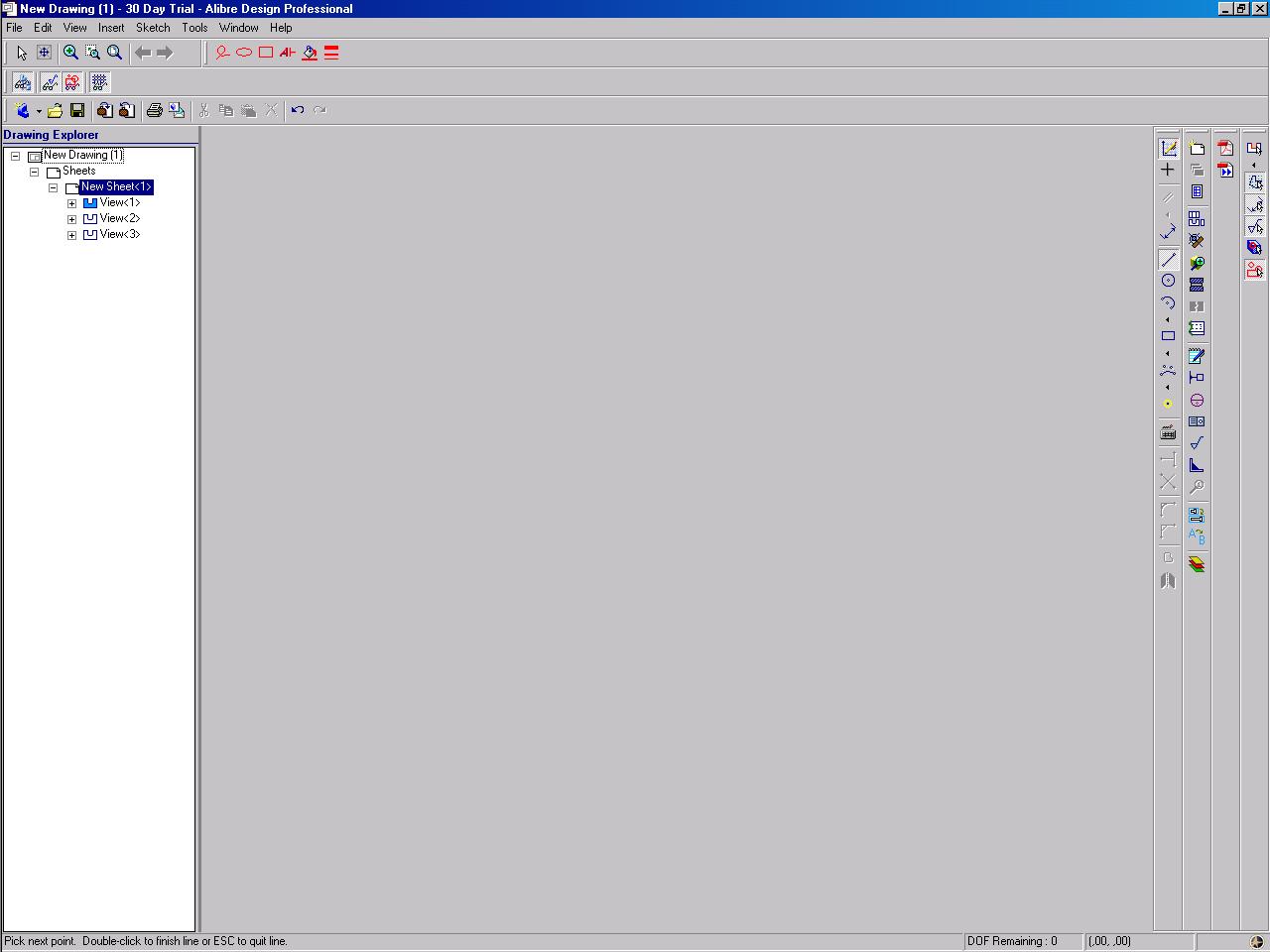
Task: Click the Save floppy disk icon
Action: [77, 110]
